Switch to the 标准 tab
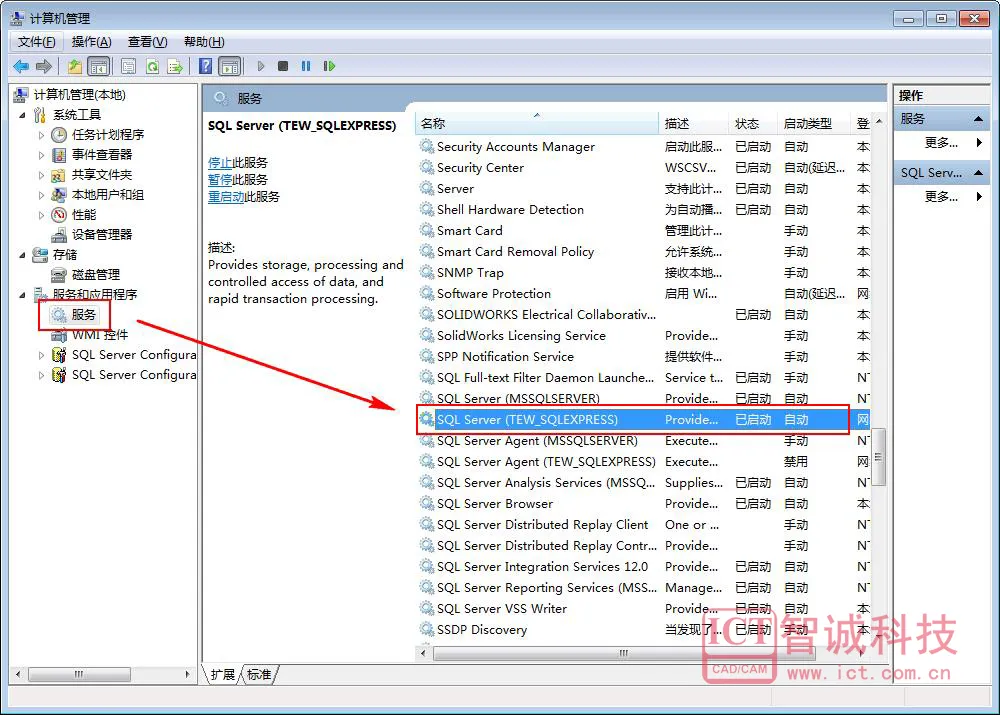 pos(259,674)
